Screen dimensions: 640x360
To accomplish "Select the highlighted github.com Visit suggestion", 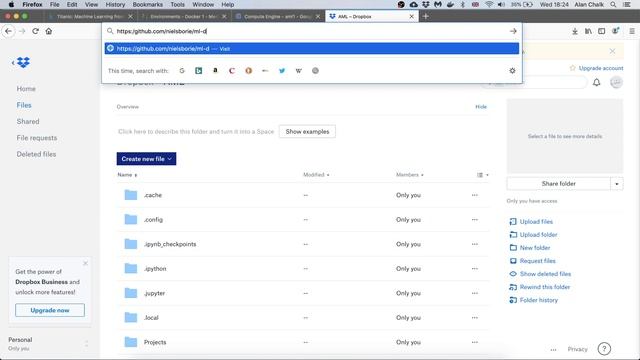I will tap(312, 49).
